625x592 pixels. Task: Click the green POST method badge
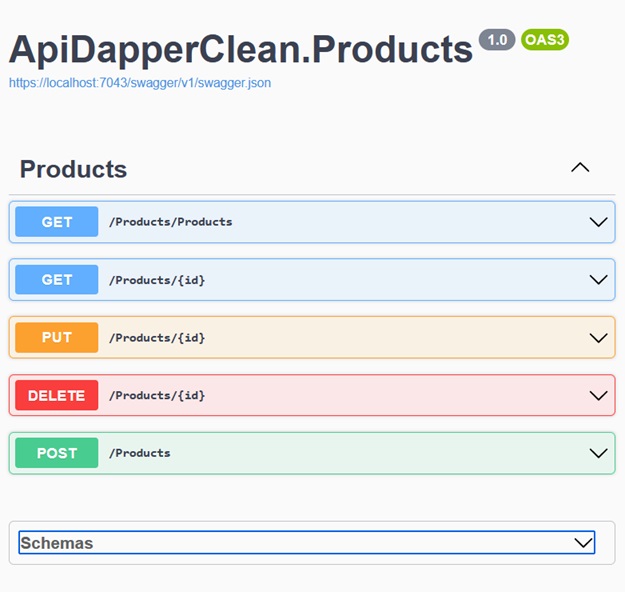coord(57,453)
